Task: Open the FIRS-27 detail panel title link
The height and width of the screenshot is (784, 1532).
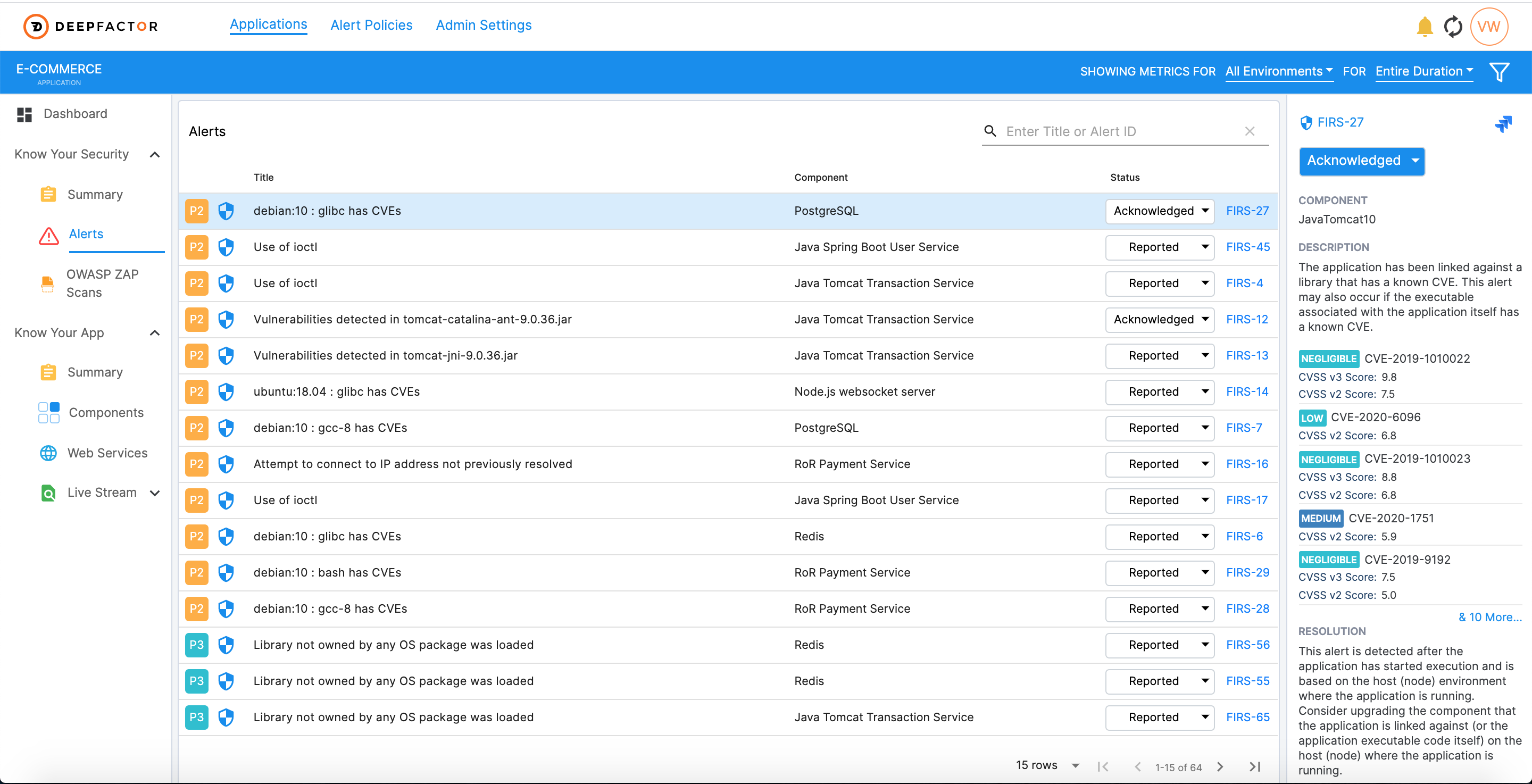Action: (1340, 122)
